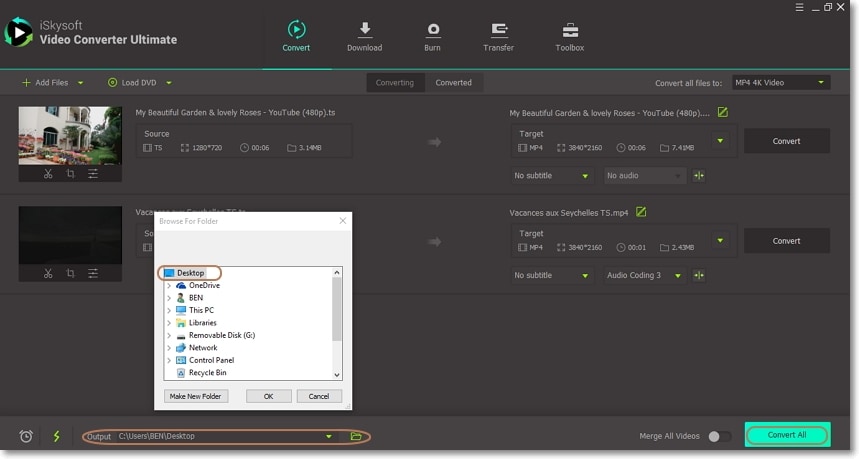Cancel the Browse For Folder dialog
Image resolution: width=859 pixels, height=459 pixels.
[319, 396]
